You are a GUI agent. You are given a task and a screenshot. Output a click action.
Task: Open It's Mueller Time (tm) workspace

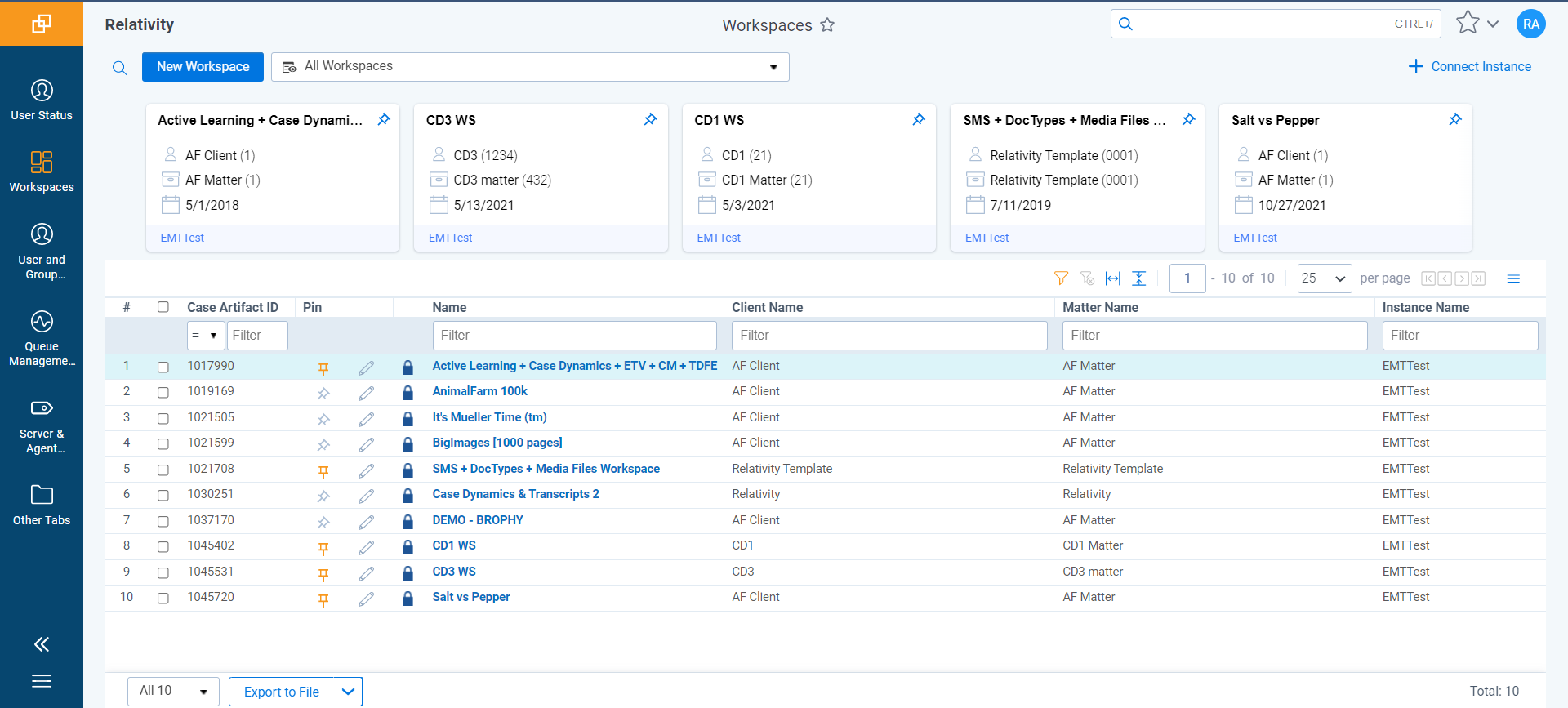coord(490,417)
